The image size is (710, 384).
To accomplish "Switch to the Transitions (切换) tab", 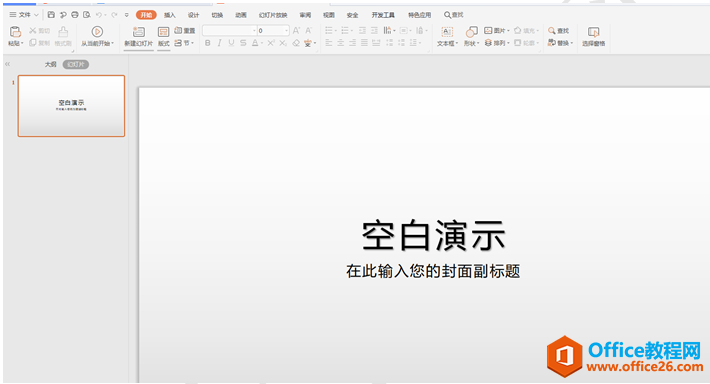I will (x=217, y=15).
